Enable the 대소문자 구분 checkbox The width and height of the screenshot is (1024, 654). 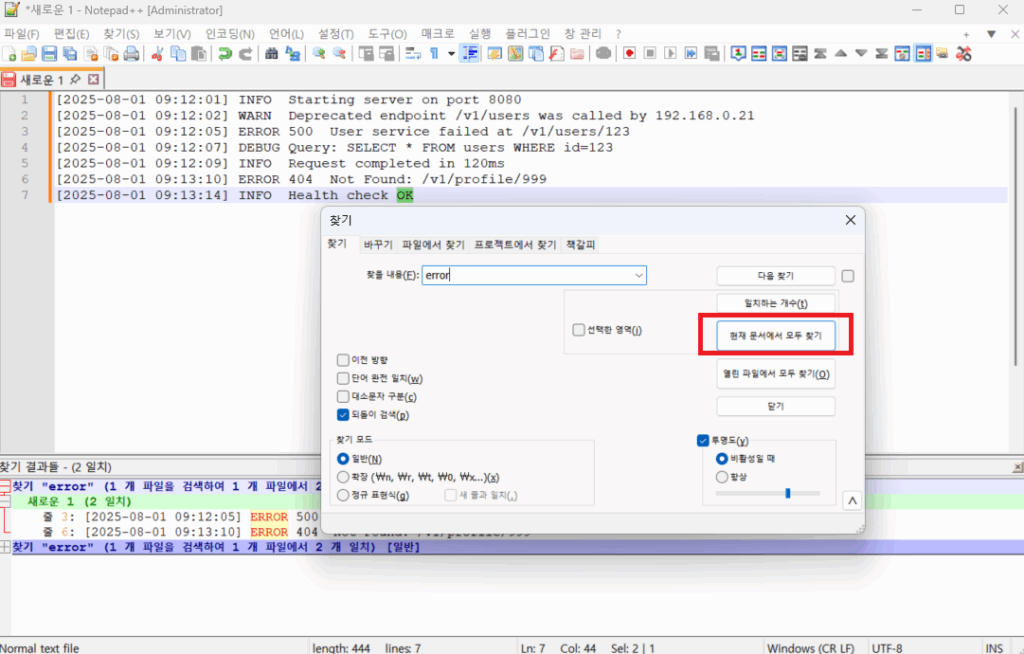(344, 397)
